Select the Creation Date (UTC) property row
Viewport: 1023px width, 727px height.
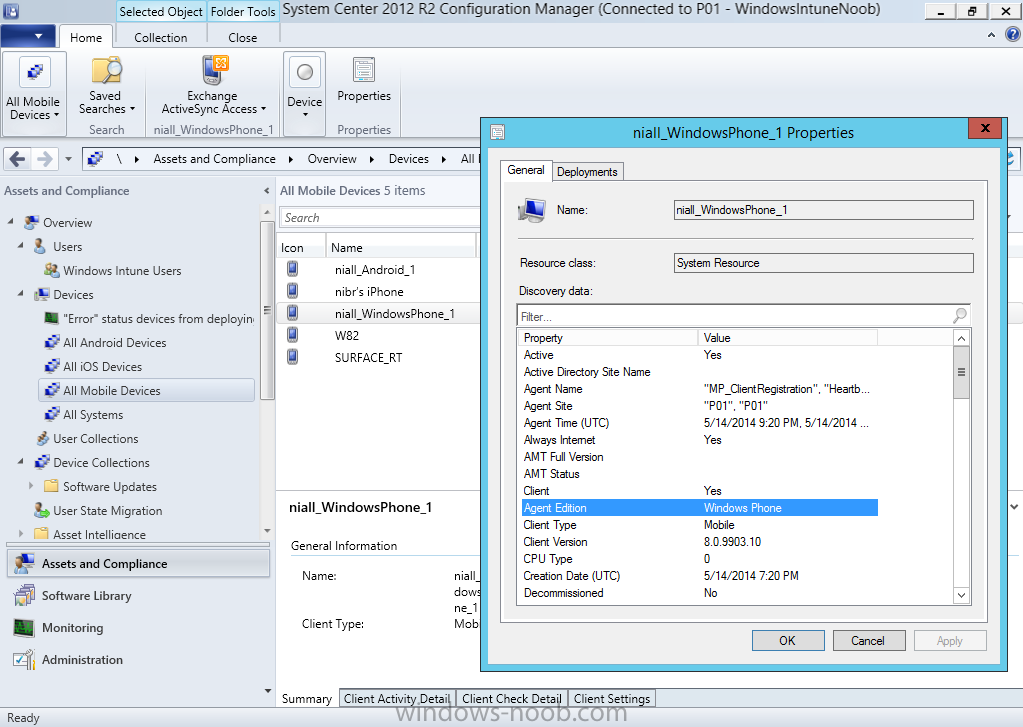tap(699, 576)
